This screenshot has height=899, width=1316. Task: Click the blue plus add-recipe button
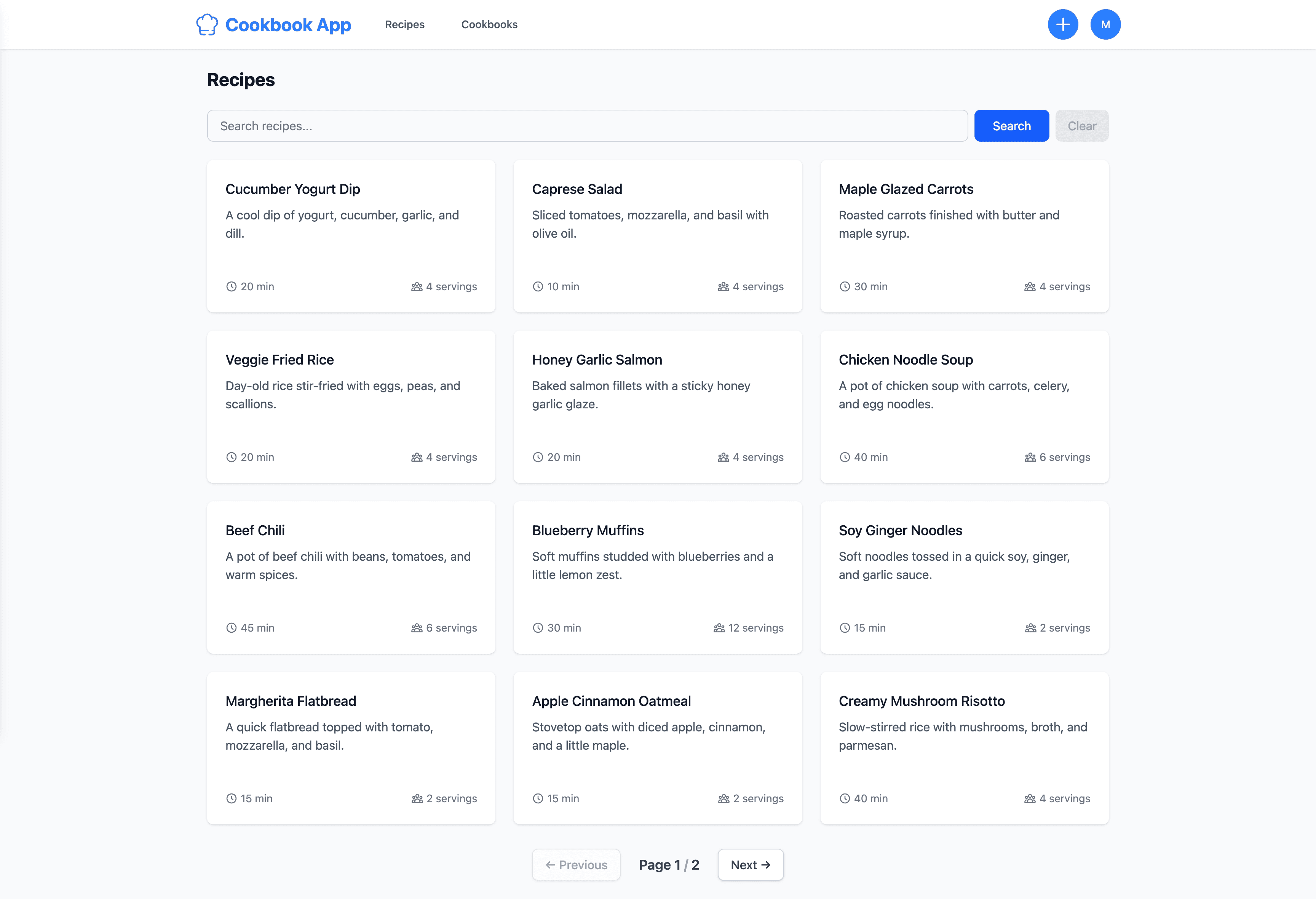[x=1063, y=24]
